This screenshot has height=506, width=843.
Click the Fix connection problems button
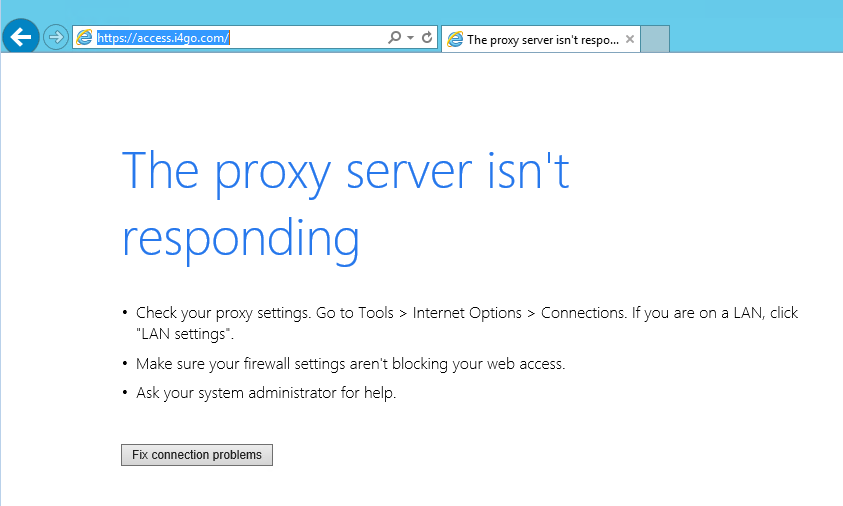tap(197, 455)
